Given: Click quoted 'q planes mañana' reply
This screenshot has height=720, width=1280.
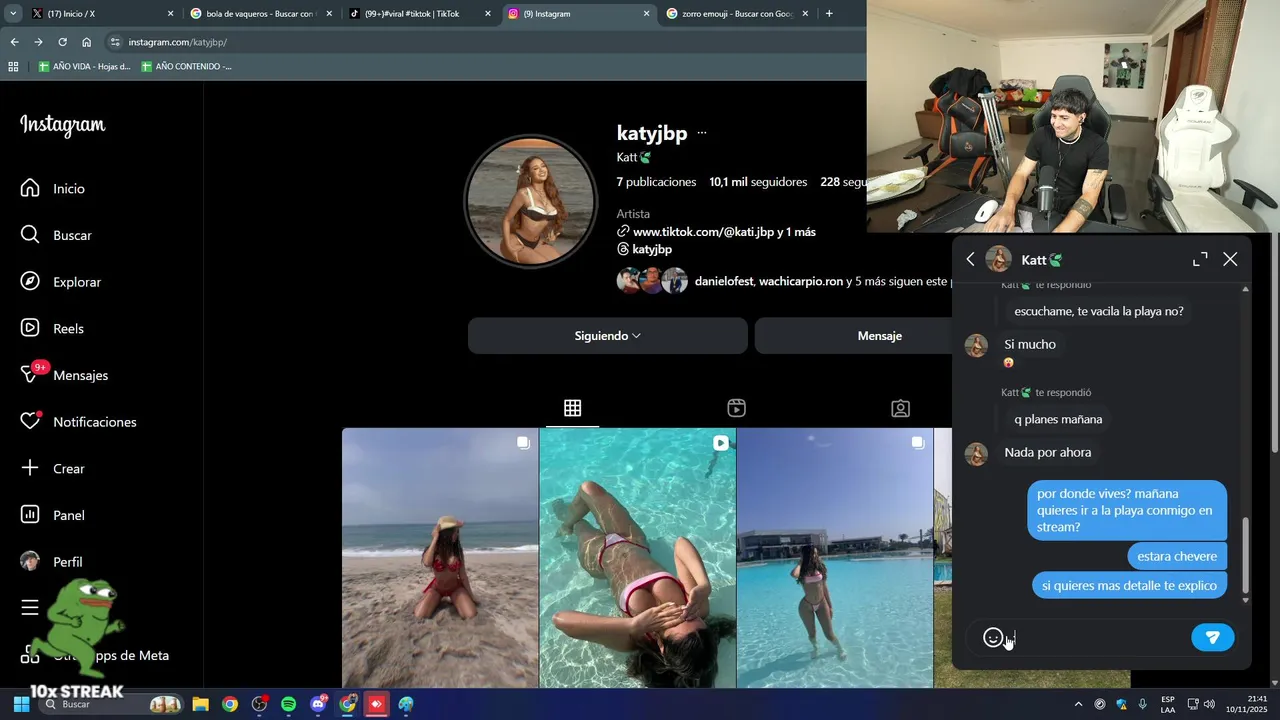Looking at the screenshot, I should click(x=1058, y=419).
